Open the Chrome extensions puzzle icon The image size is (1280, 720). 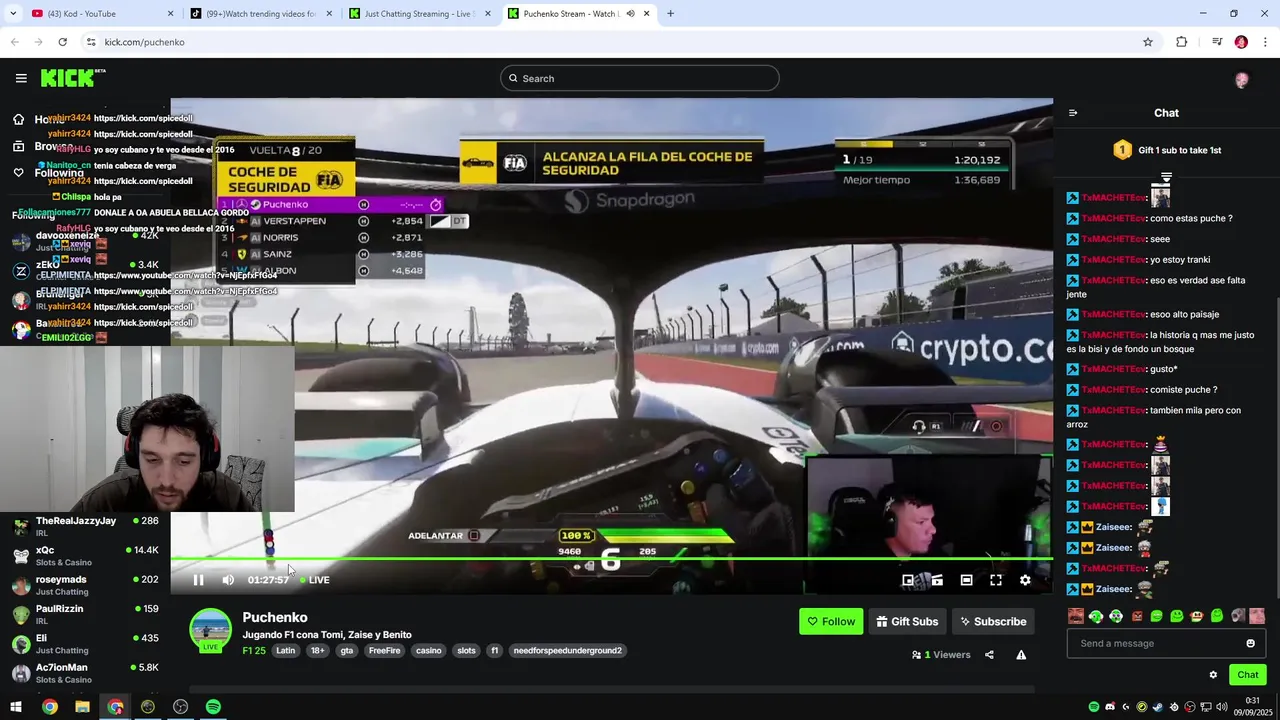pos(1182,42)
